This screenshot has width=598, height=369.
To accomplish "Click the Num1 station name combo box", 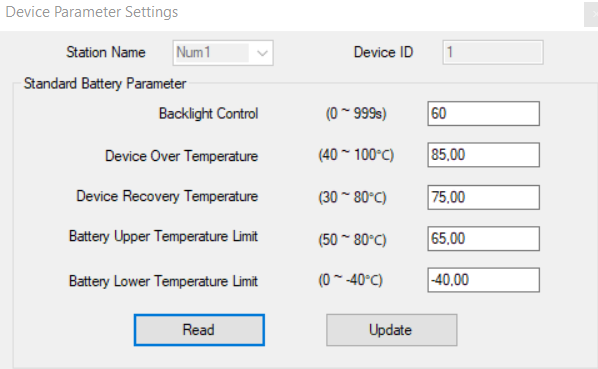I will point(223,53).
